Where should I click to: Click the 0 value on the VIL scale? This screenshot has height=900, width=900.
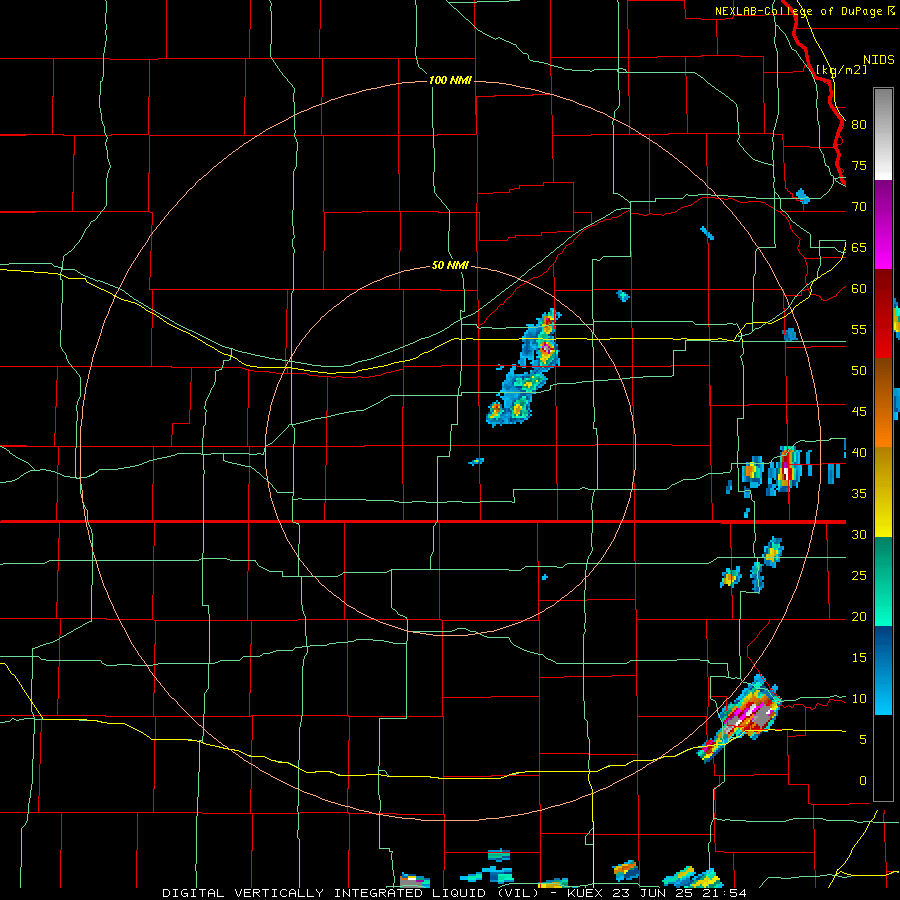(863, 781)
